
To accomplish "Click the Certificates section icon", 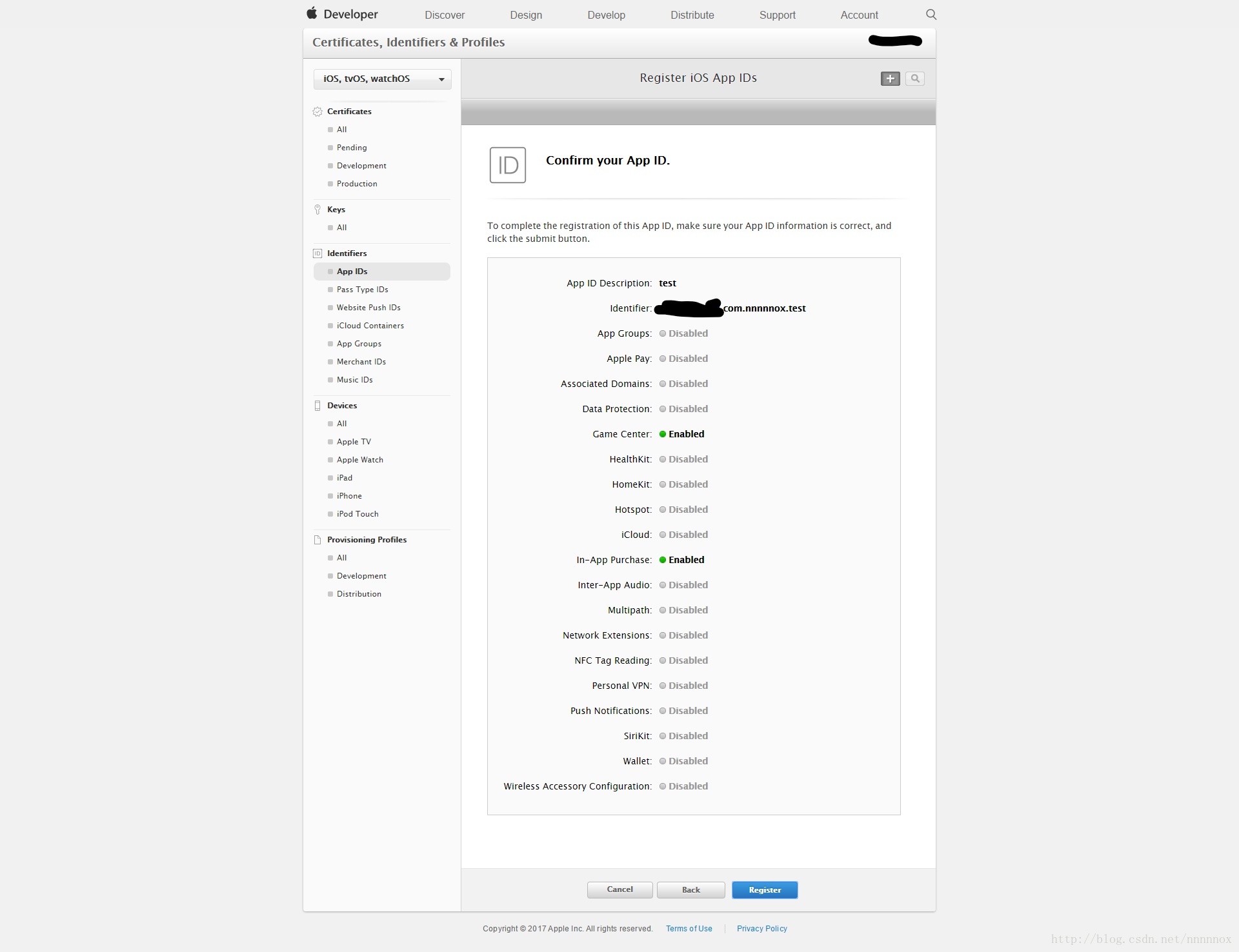I will point(317,111).
